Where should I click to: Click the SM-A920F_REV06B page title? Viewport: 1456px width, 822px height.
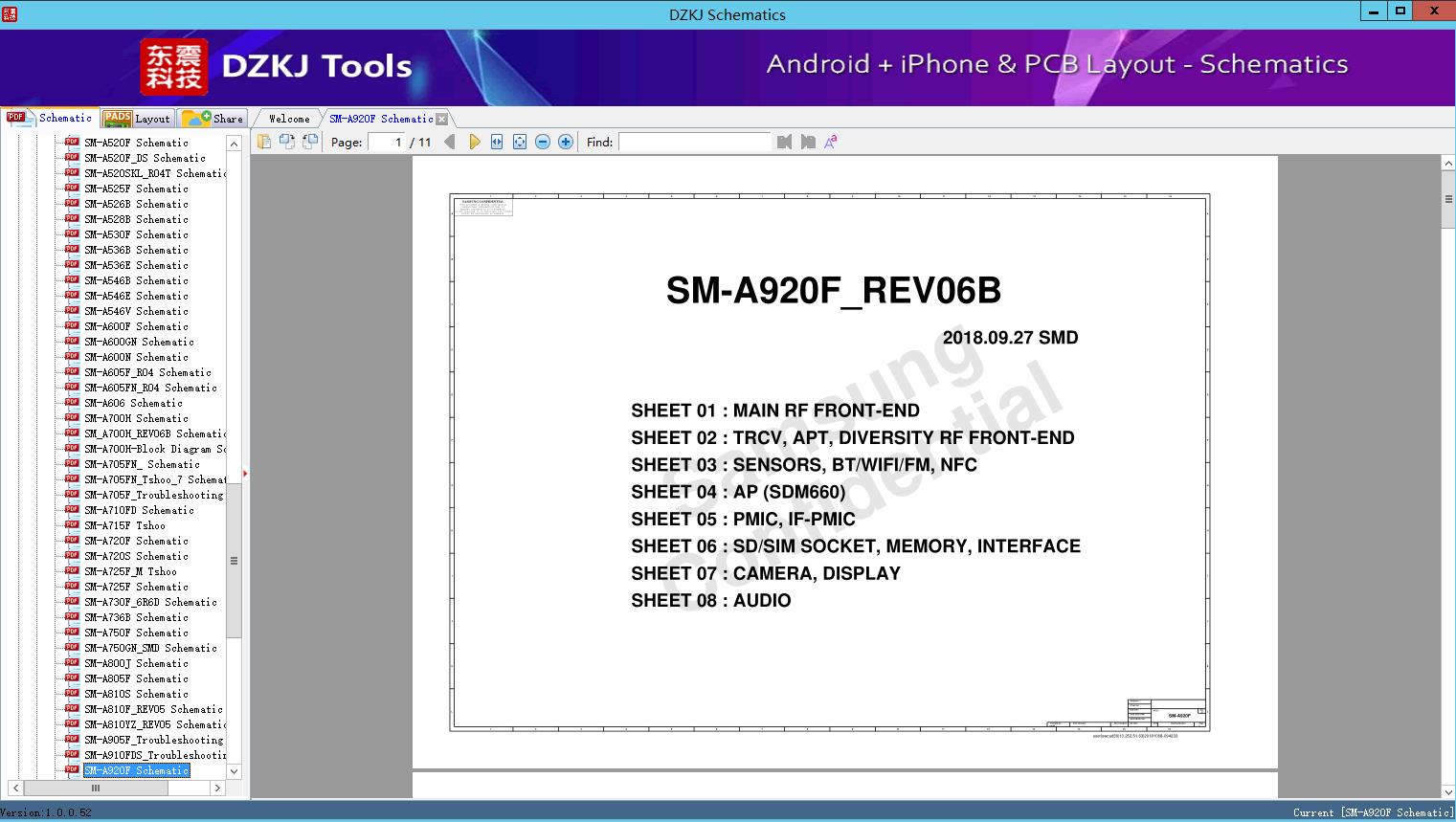click(x=834, y=290)
